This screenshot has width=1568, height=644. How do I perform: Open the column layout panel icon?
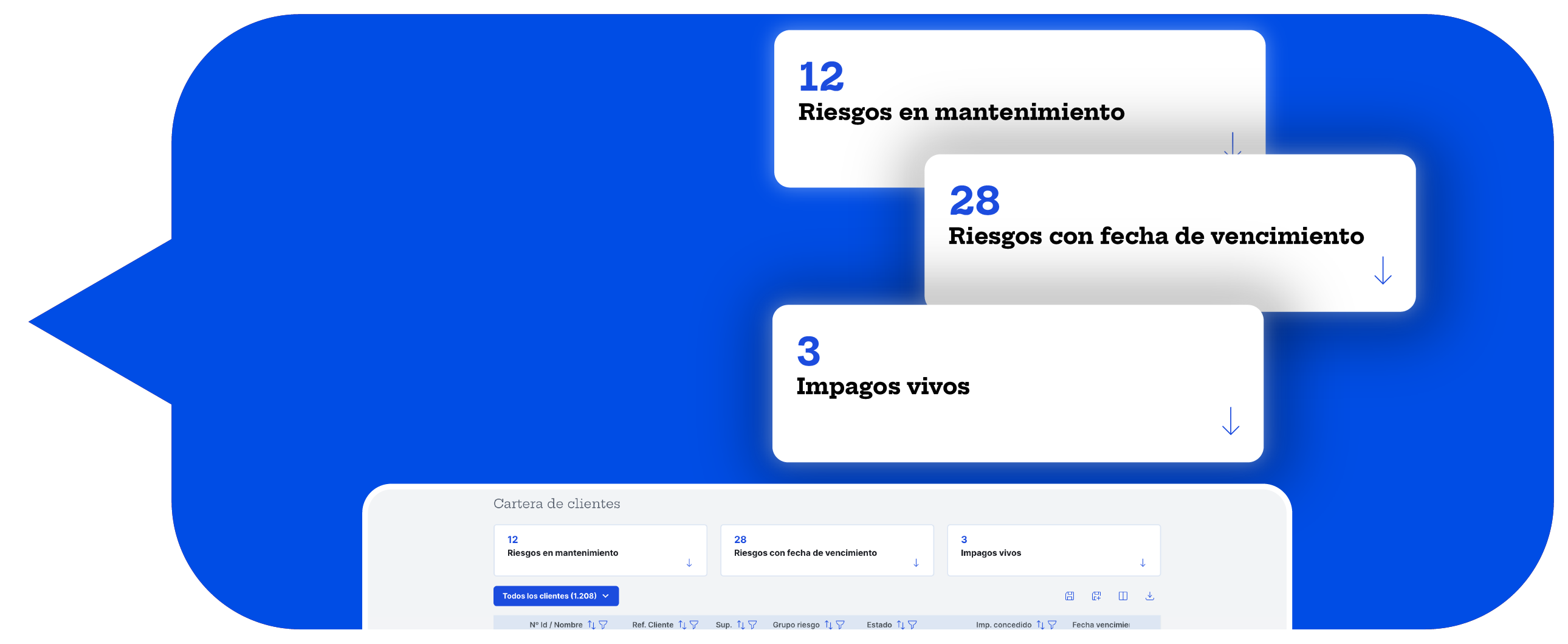coord(1123,596)
